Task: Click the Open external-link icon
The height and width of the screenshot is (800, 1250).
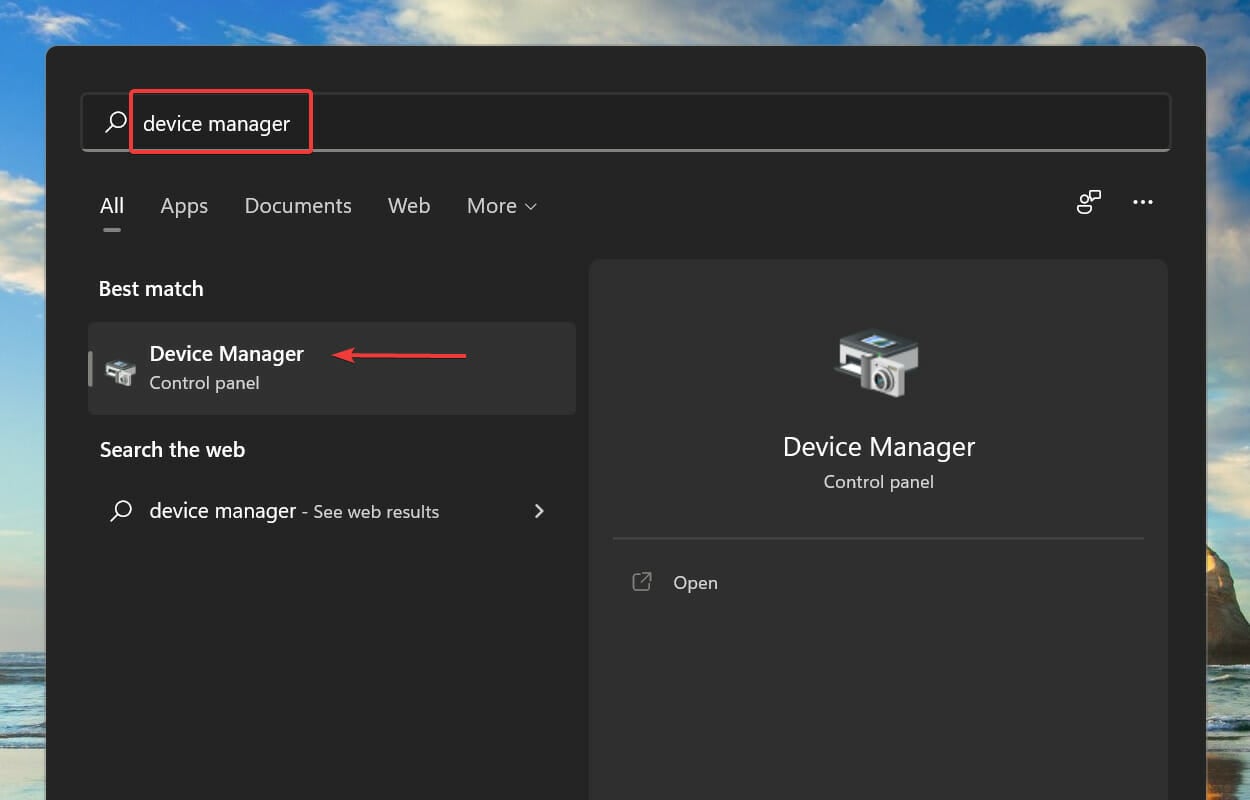Action: [x=642, y=582]
